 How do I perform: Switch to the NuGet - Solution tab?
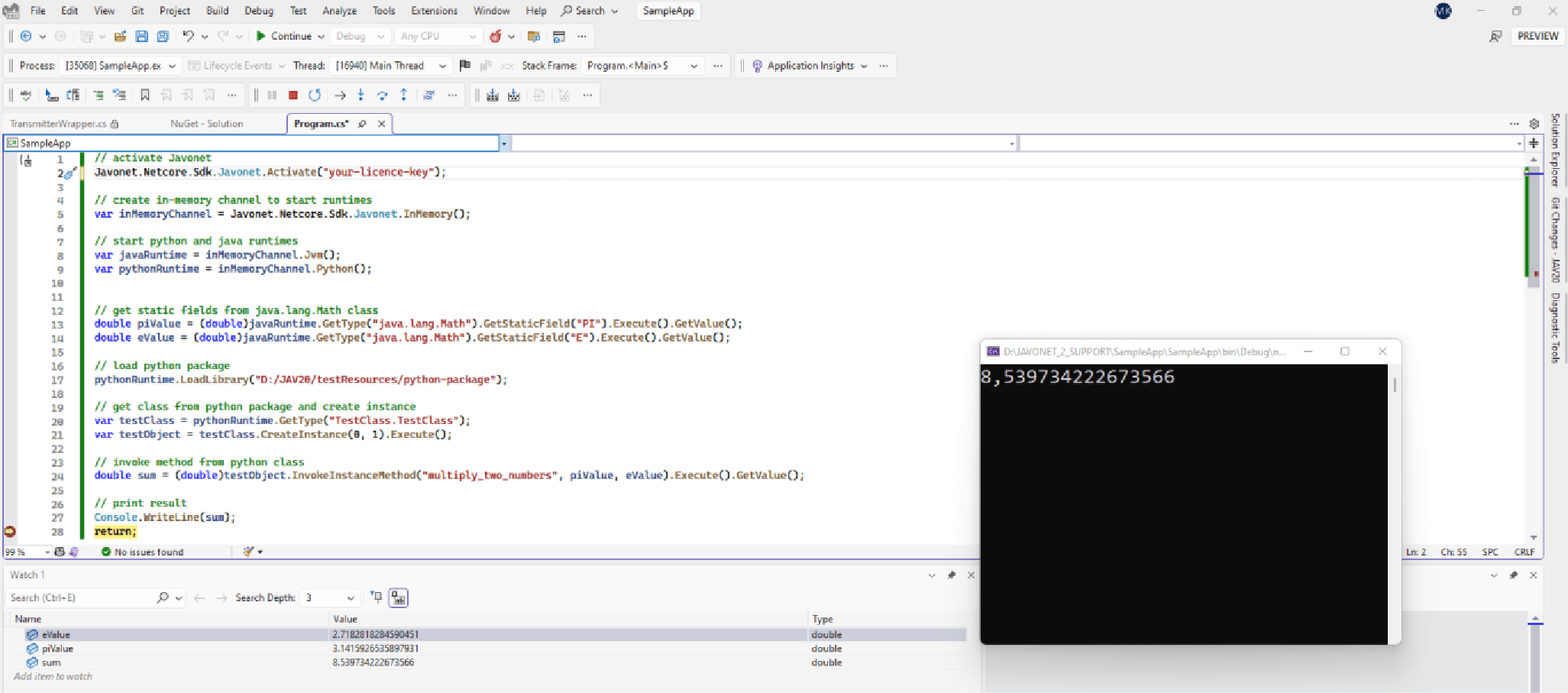[207, 124]
